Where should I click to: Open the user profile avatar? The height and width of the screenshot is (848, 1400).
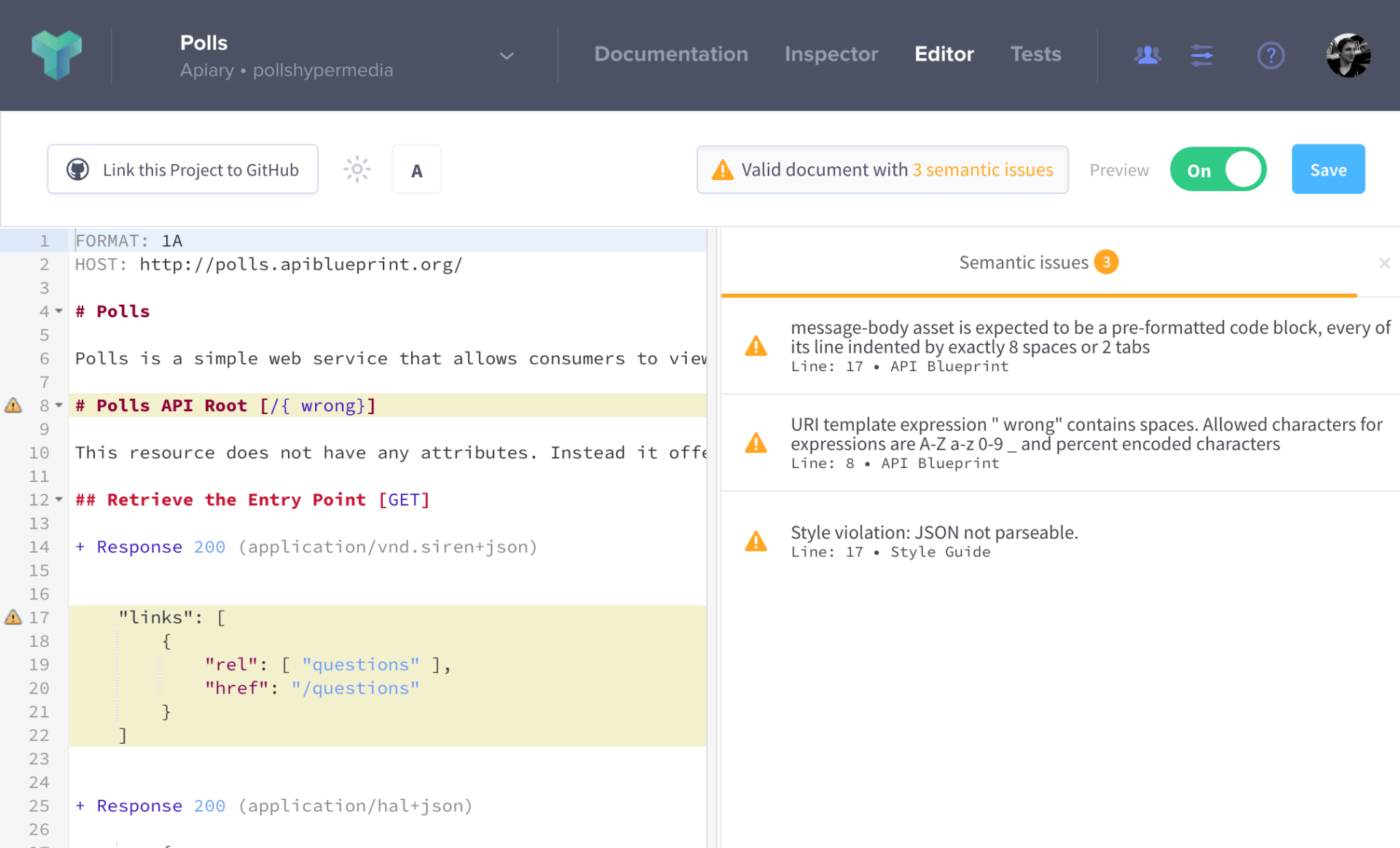click(x=1347, y=55)
